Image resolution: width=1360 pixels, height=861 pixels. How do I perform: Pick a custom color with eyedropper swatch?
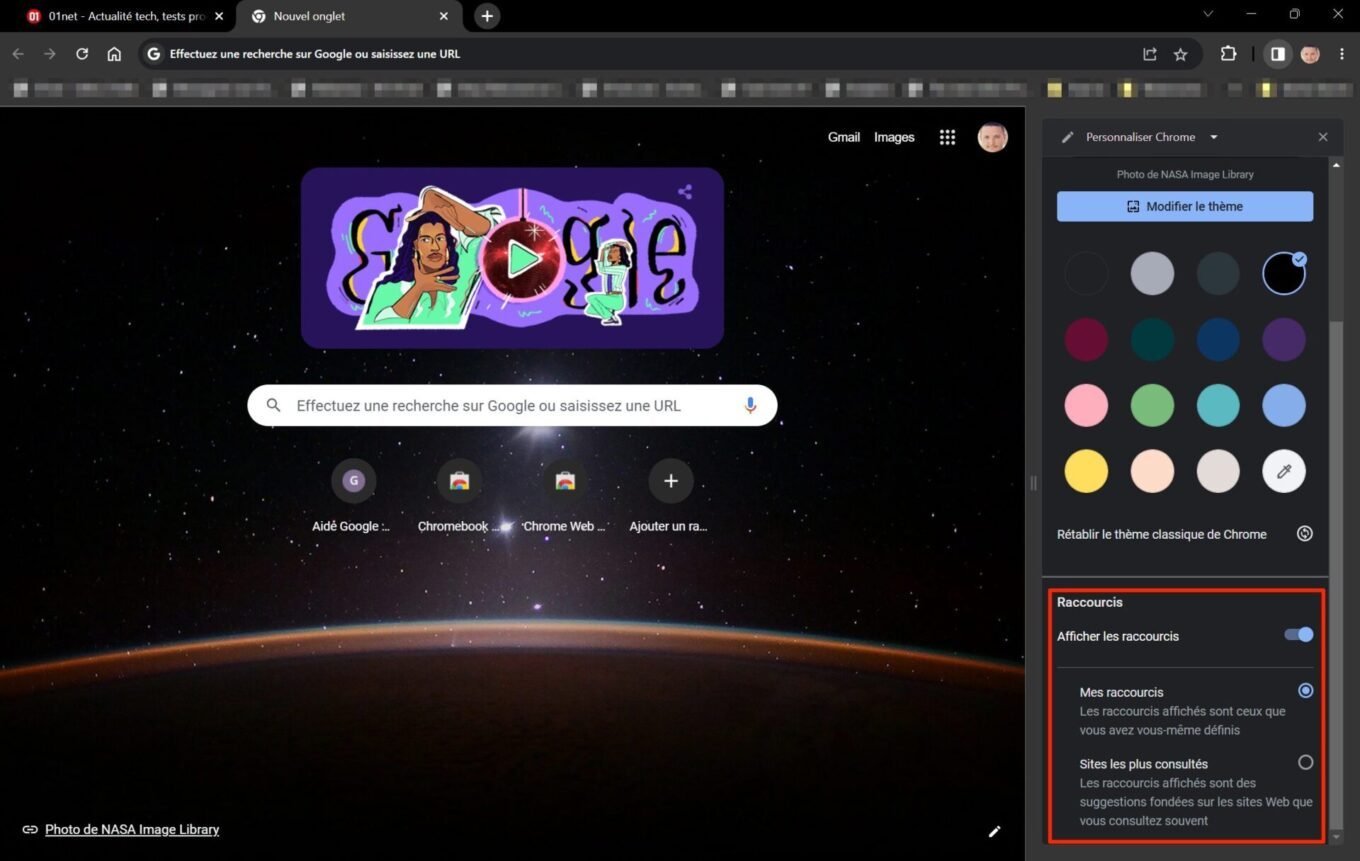[x=1284, y=471]
